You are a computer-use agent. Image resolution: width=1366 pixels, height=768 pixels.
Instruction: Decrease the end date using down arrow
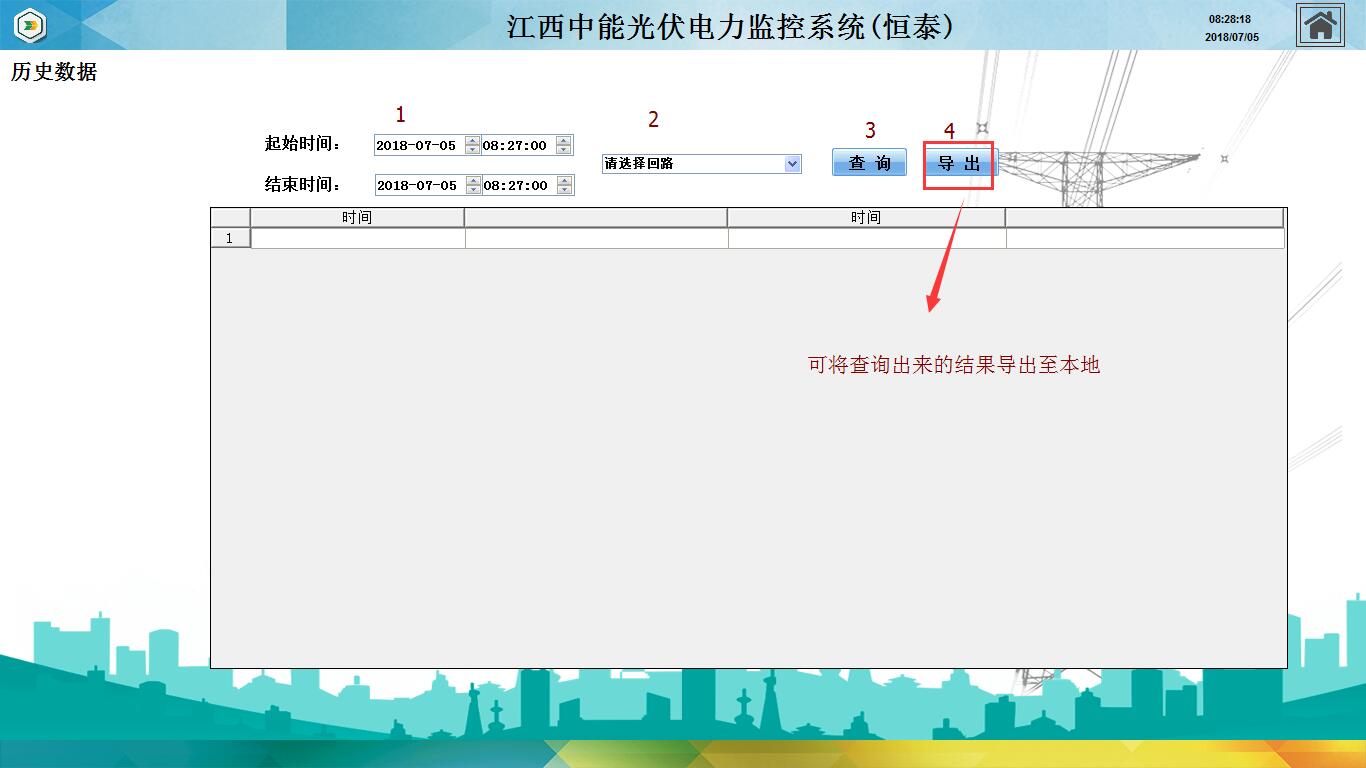click(473, 190)
